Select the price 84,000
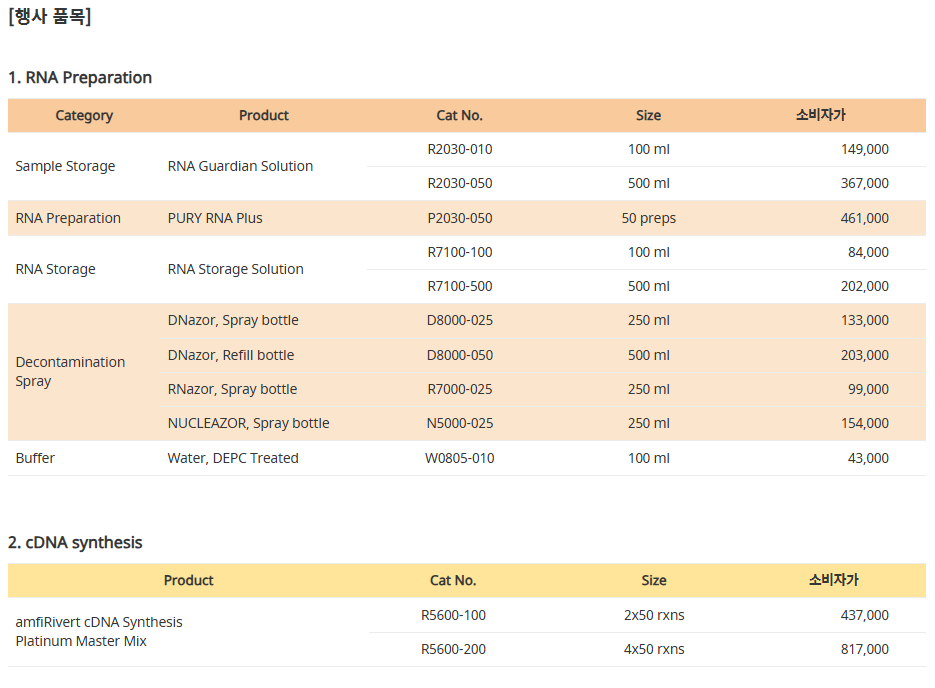 coord(868,252)
